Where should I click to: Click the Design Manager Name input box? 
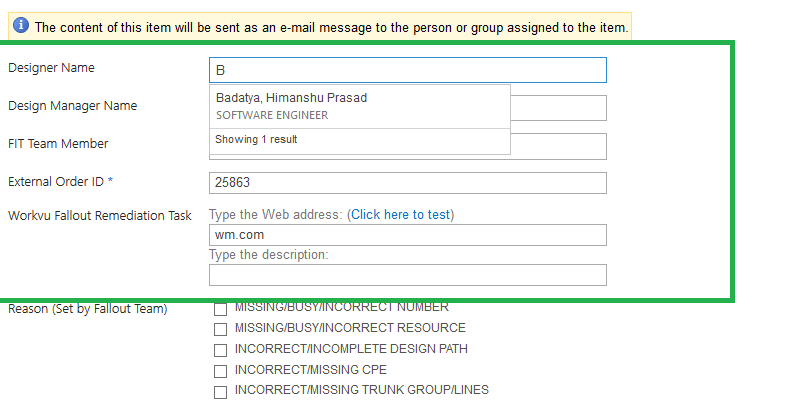pyautogui.click(x=558, y=108)
